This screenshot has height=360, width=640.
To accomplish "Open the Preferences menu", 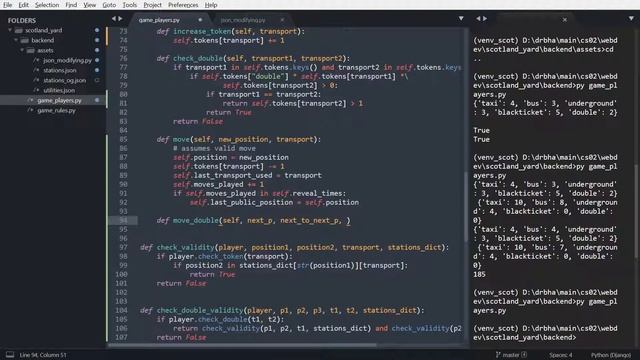I will point(183,5).
